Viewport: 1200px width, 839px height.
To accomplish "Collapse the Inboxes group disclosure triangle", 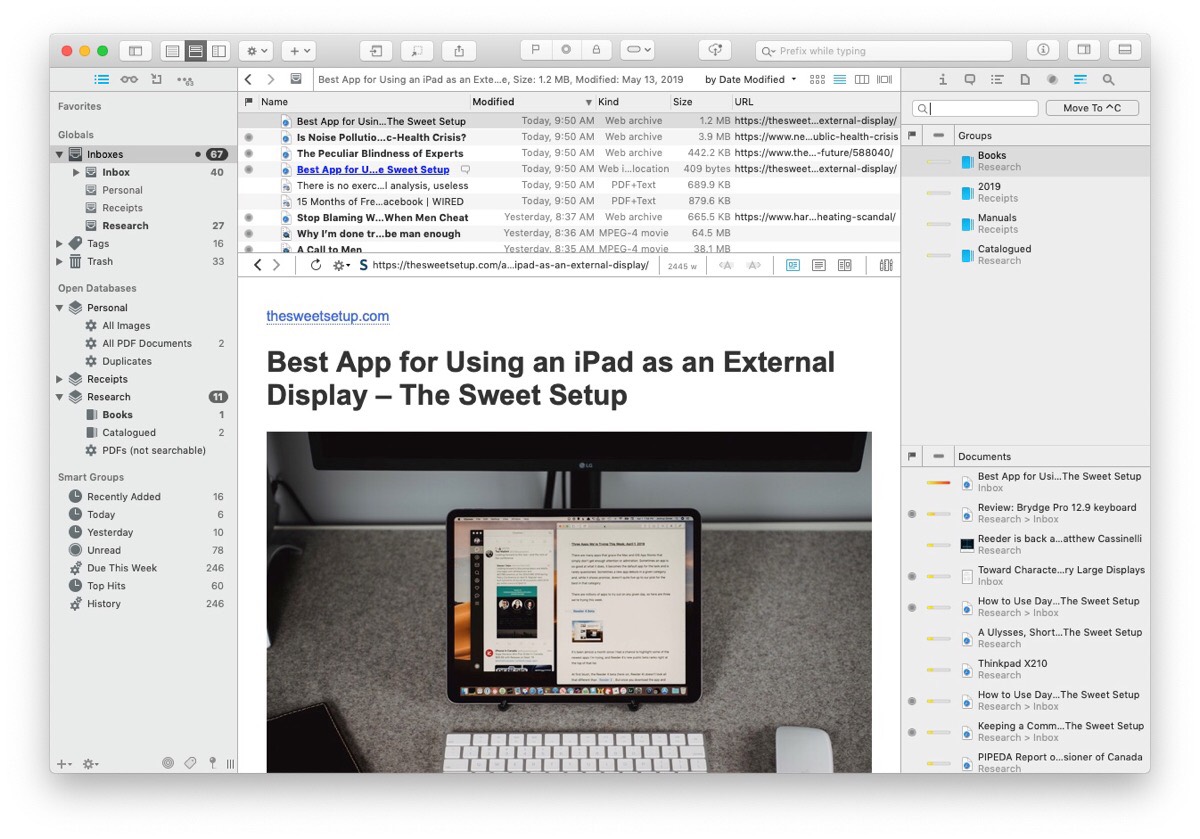I will 60,155.
